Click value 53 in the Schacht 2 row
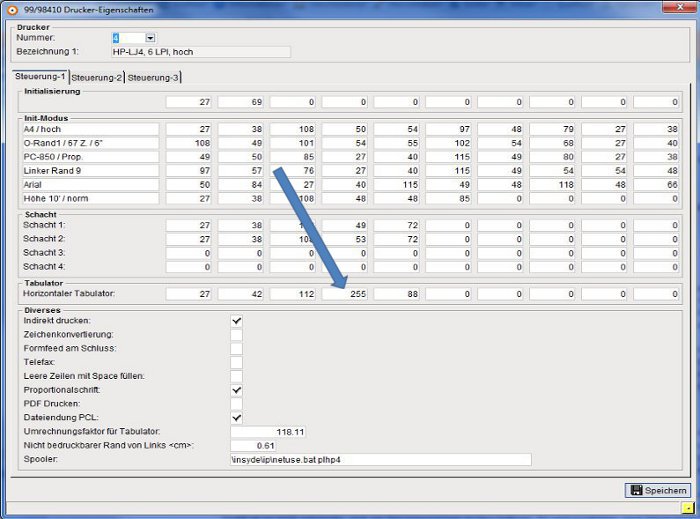This screenshot has height=519, width=700. pyautogui.click(x=345, y=239)
